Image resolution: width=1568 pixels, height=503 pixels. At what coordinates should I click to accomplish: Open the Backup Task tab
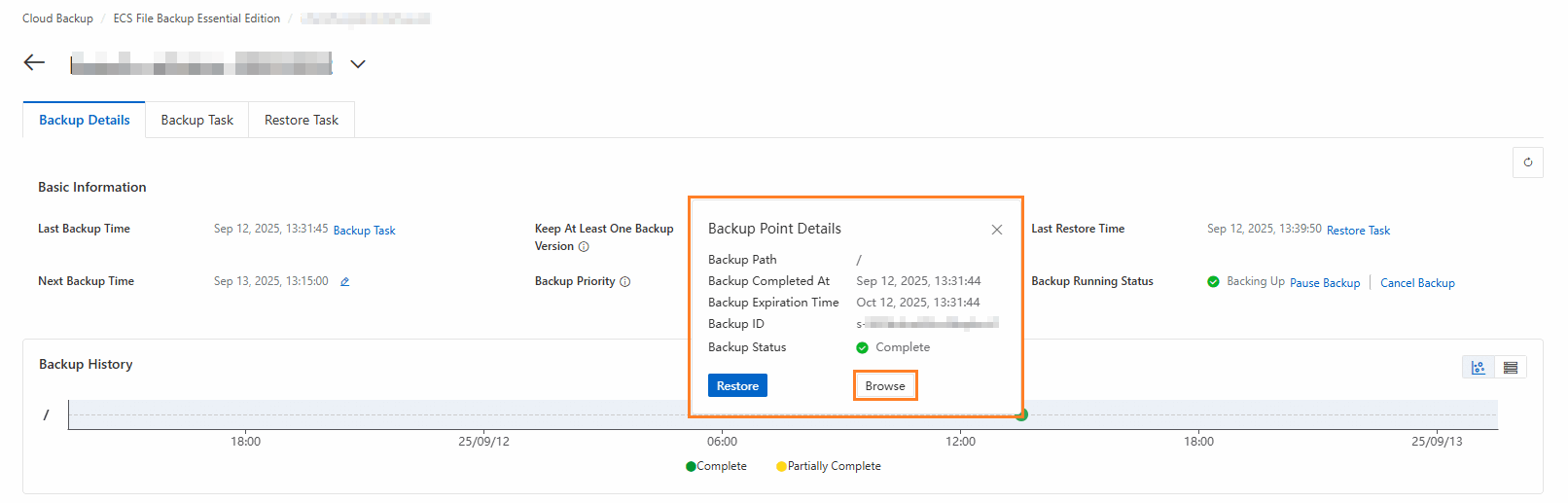(196, 121)
